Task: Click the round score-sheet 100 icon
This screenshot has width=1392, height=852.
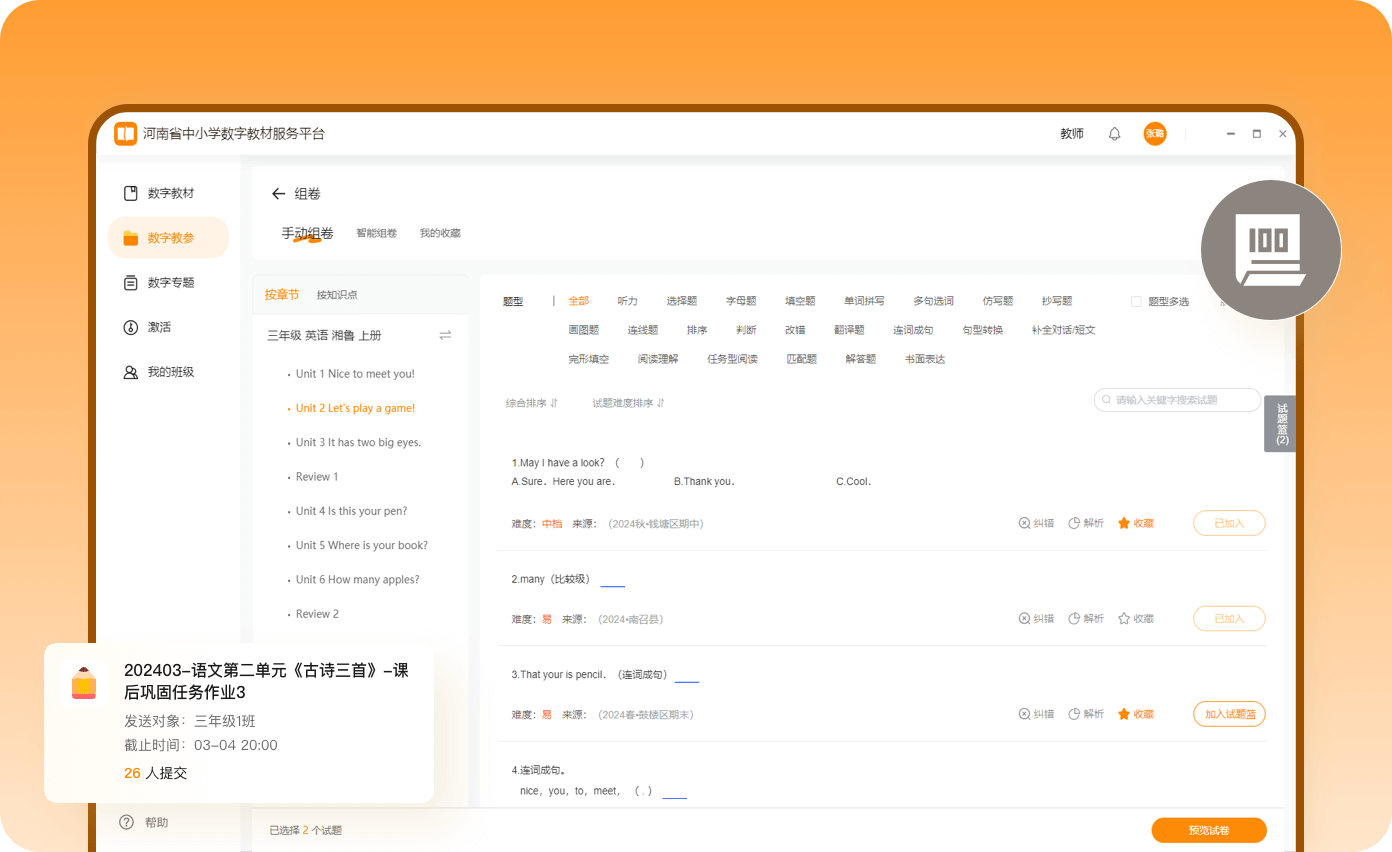Action: click(1270, 250)
